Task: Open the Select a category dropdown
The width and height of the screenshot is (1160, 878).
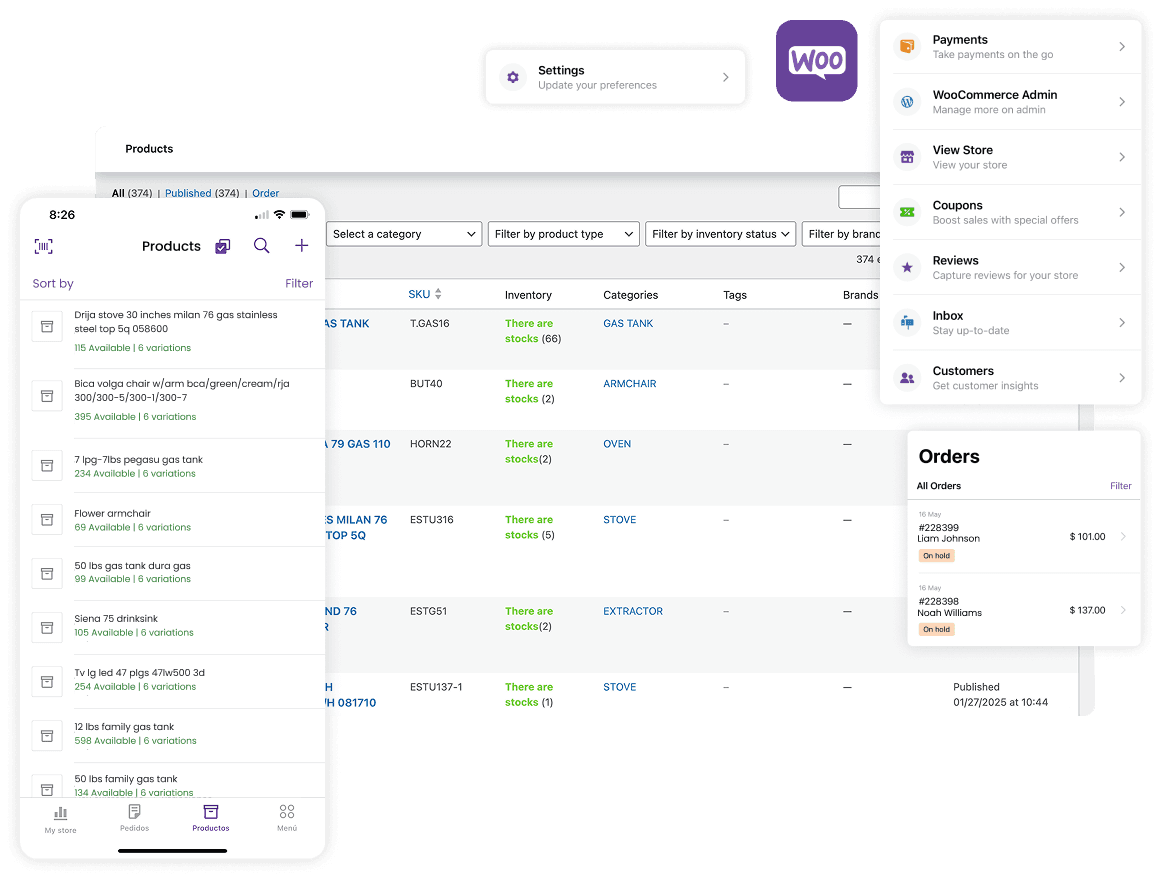Action: (404, 234)
